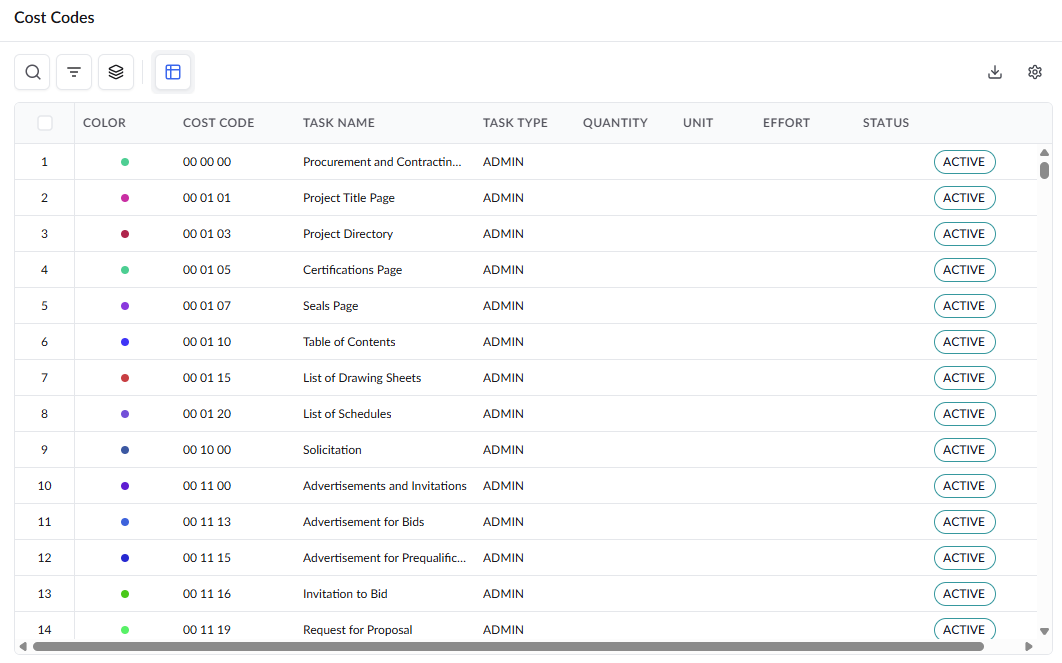Click ADMIN task type in Solicitation row
This screenshot has height=663, width=1062.
coord(503,450)
